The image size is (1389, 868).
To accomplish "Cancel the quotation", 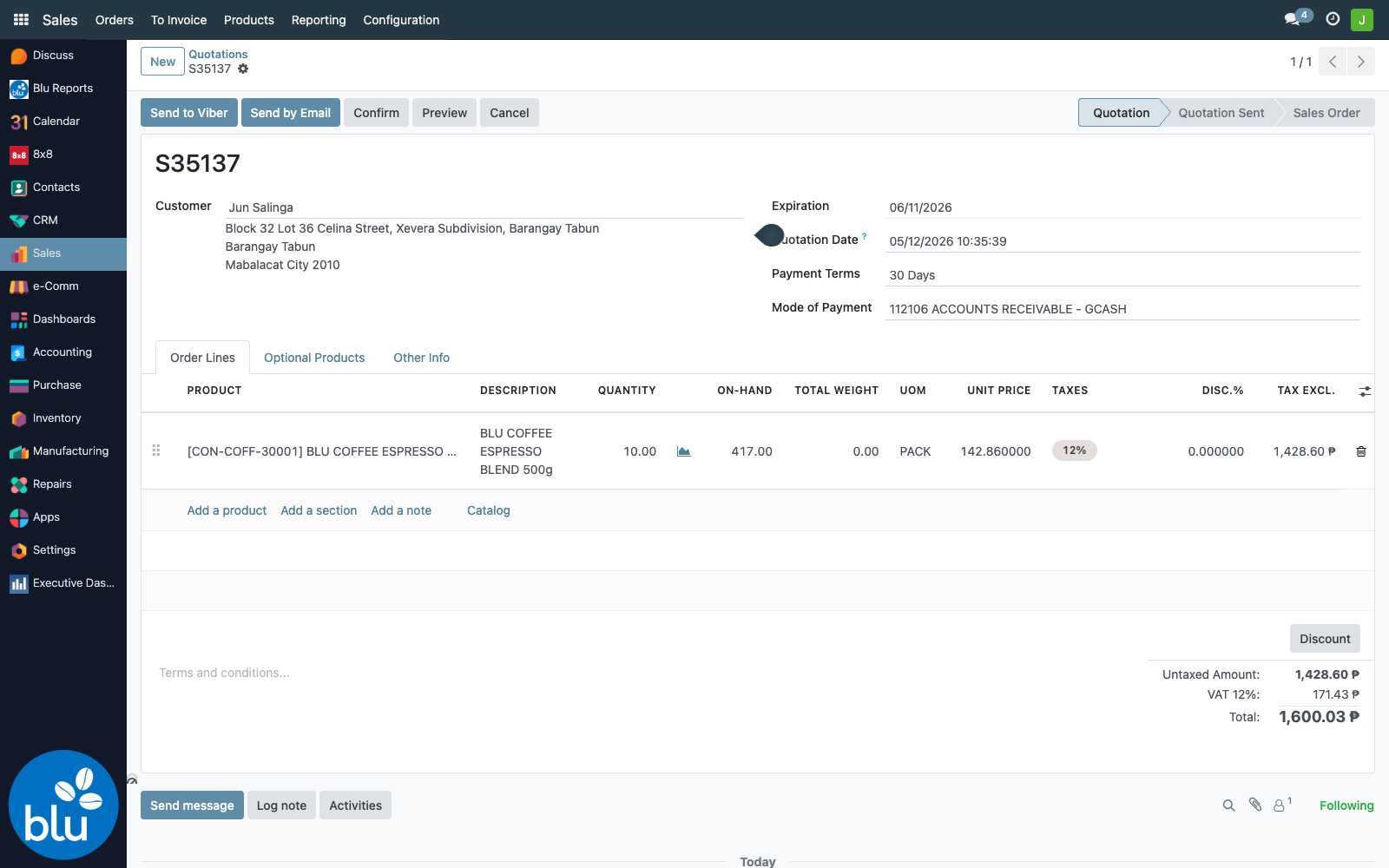I will tap(510, 113).
